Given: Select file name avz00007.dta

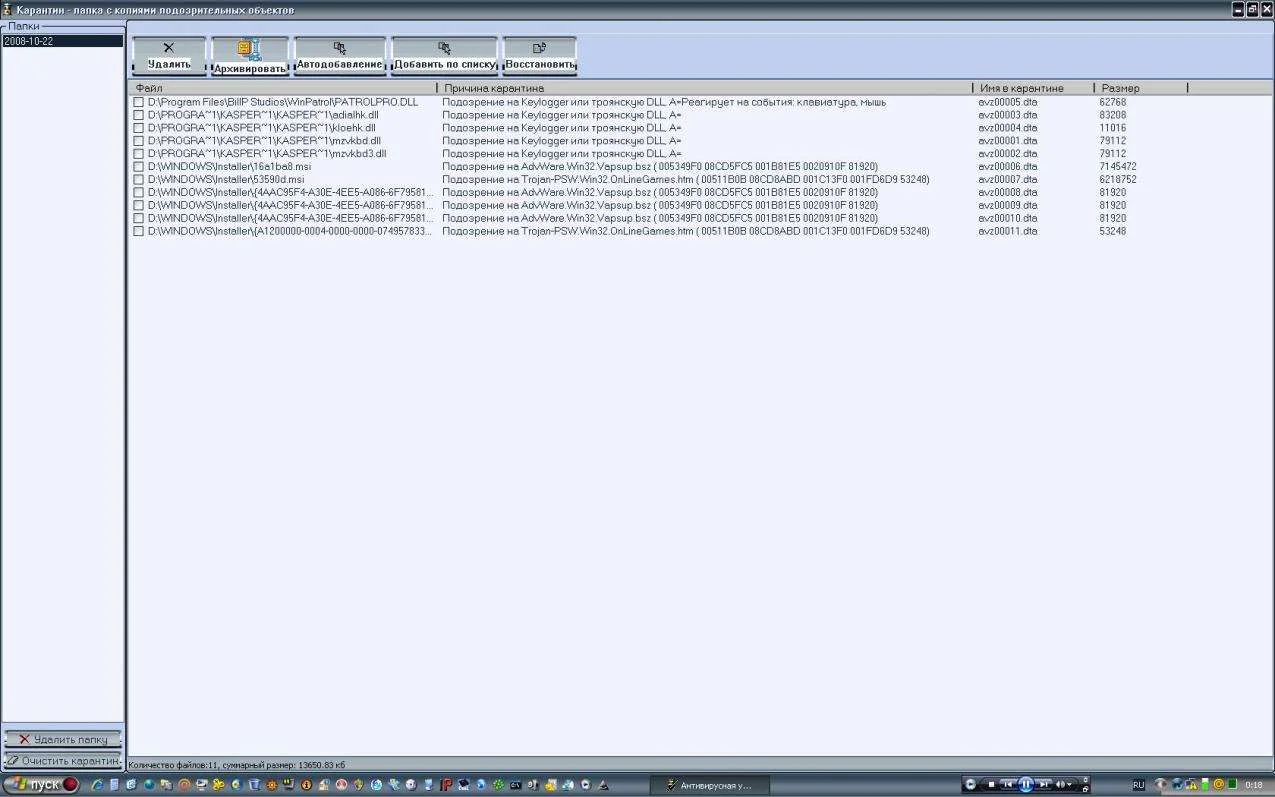Looking at the screenshot, I should [1008, 180].
